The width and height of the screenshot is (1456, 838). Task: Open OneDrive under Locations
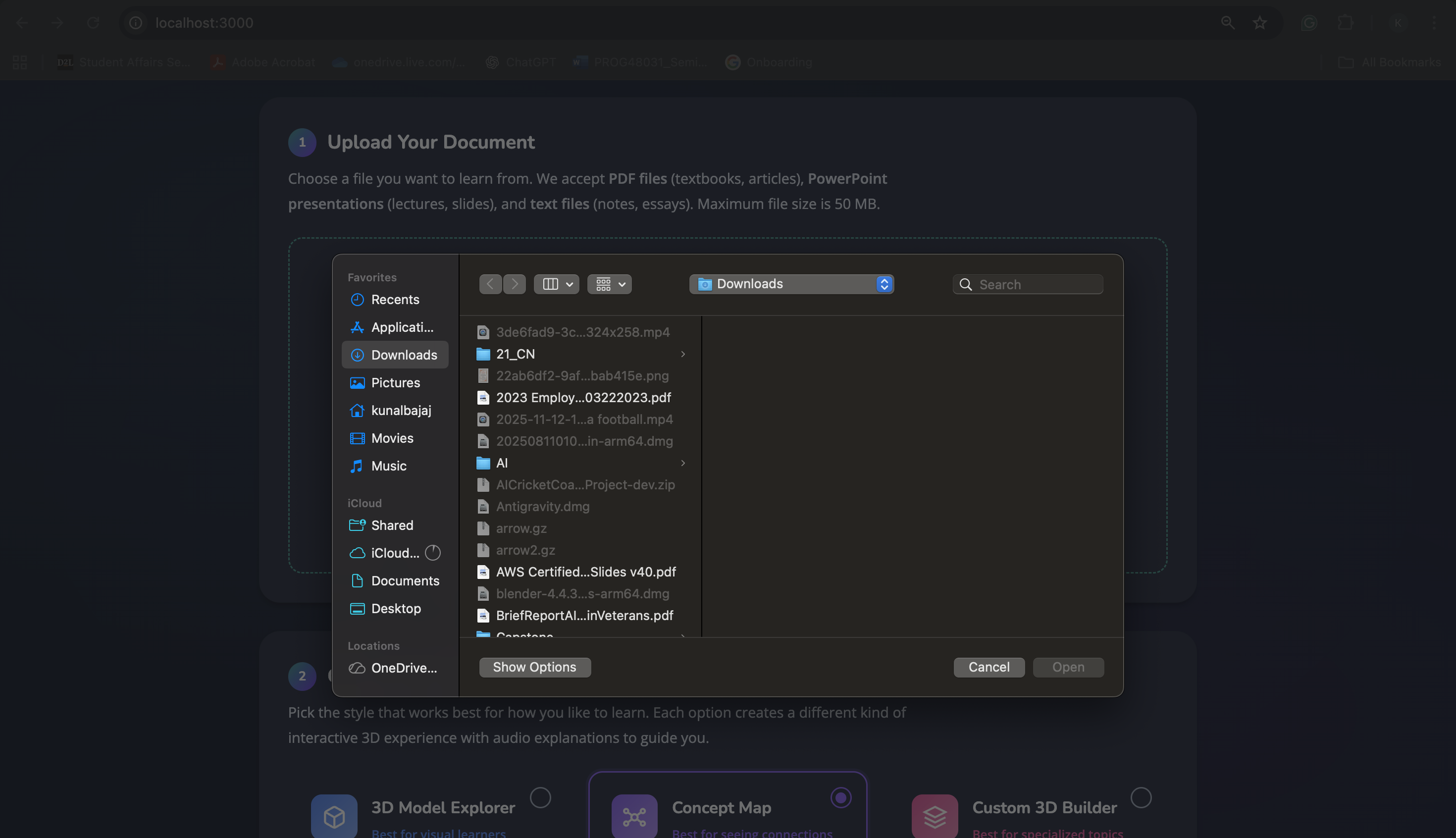tap(404, 668)
